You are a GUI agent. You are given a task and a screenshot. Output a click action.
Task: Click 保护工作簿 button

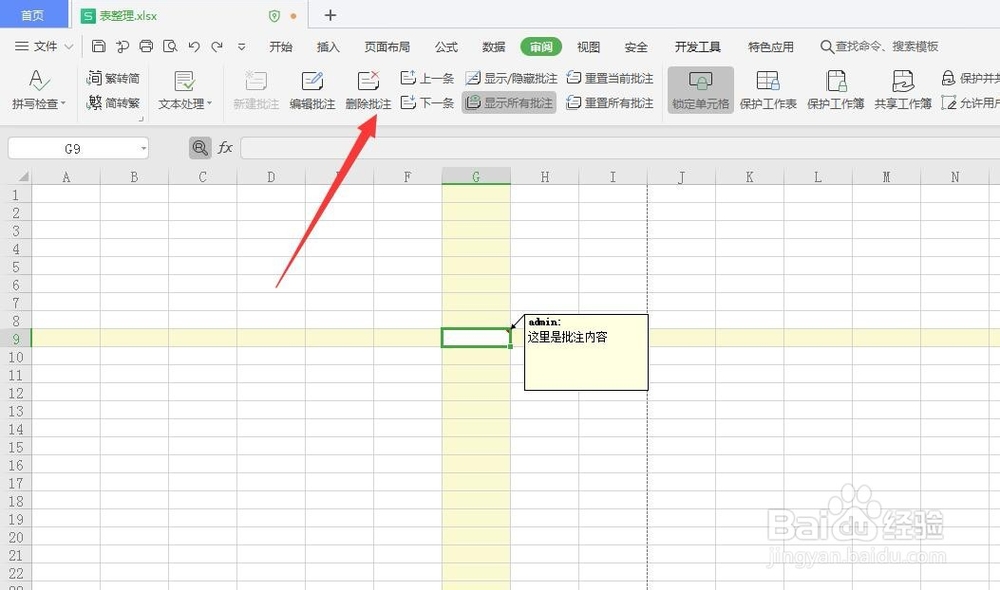[835, 90]
